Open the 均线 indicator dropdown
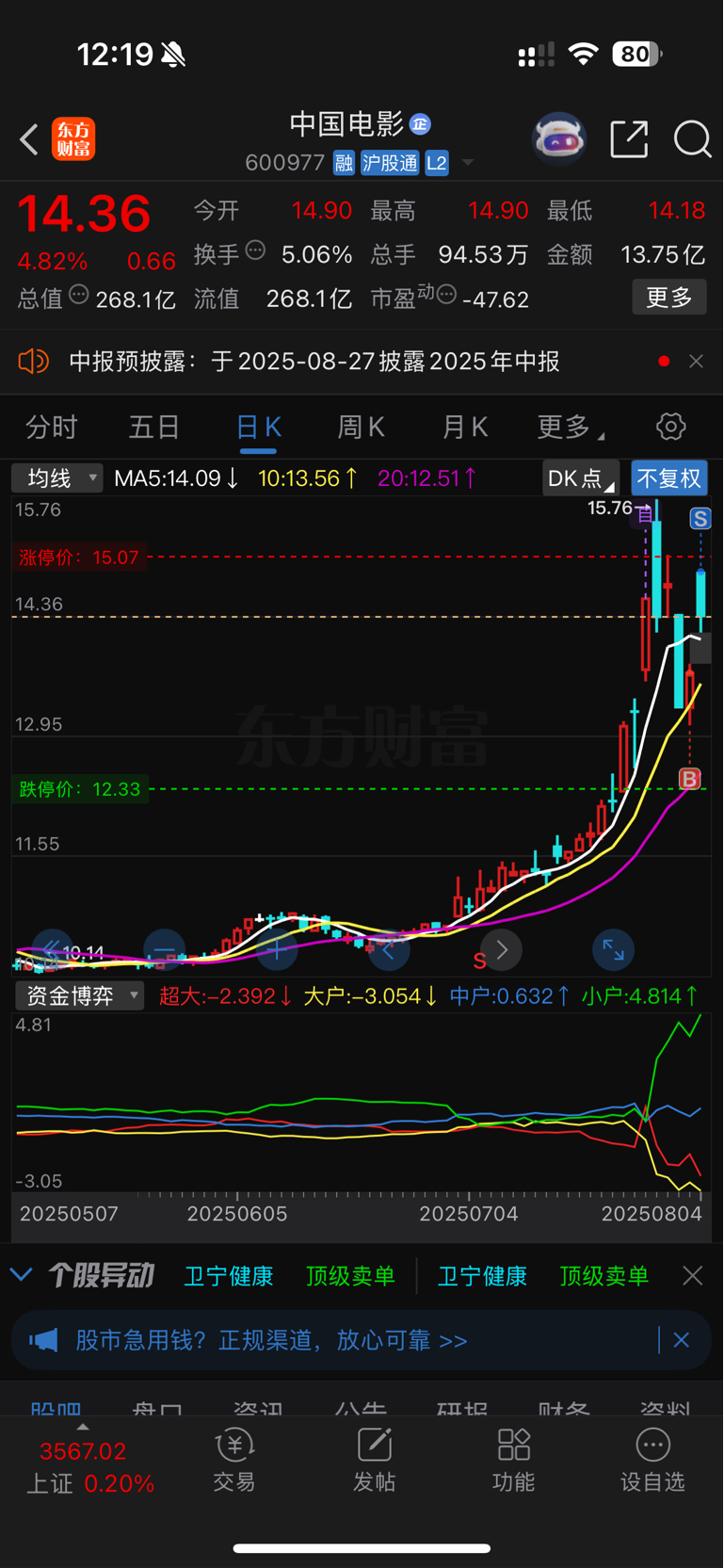 click(x=57, y=478)
